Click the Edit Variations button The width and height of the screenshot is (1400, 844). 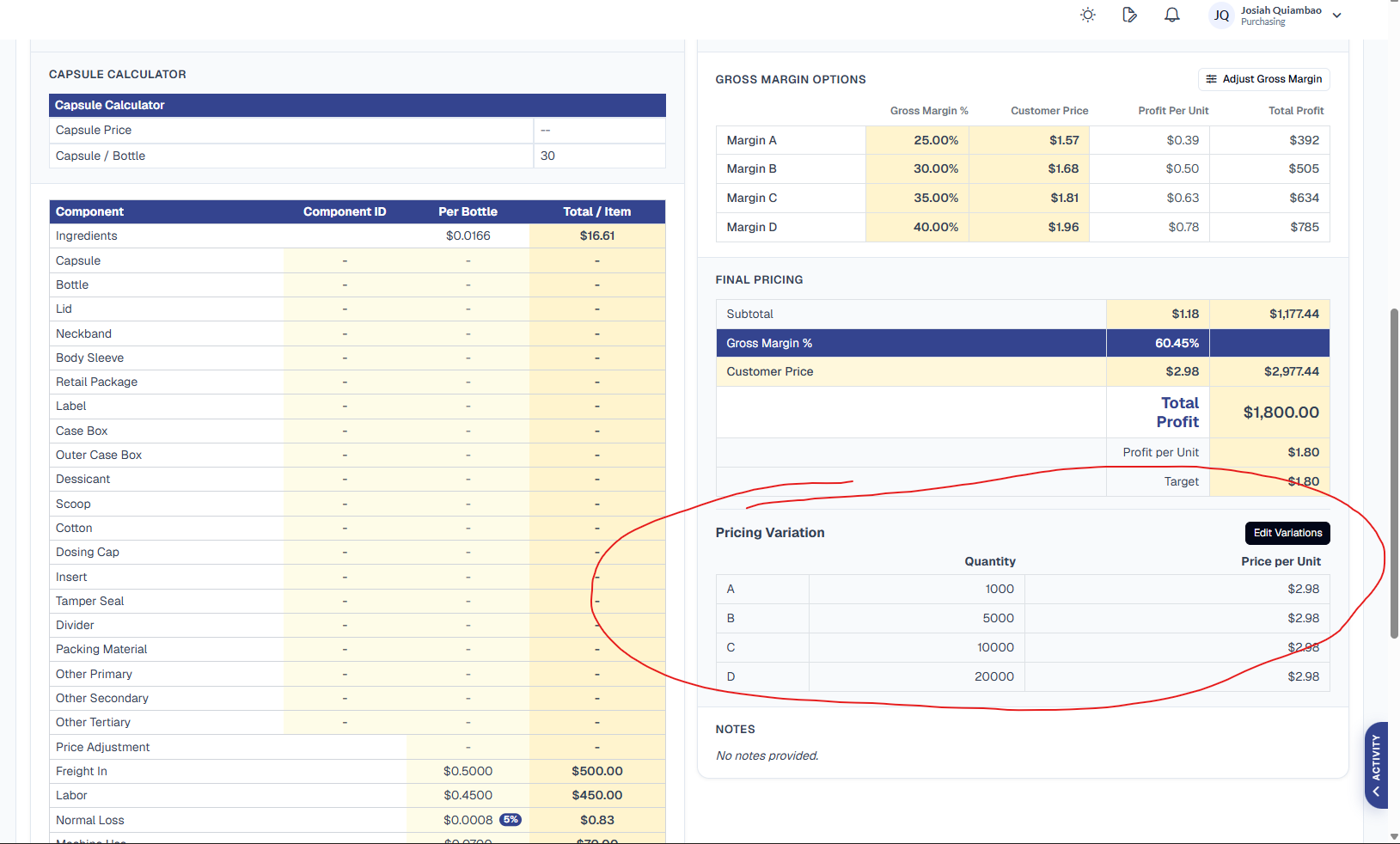[x=1287, y=533]
